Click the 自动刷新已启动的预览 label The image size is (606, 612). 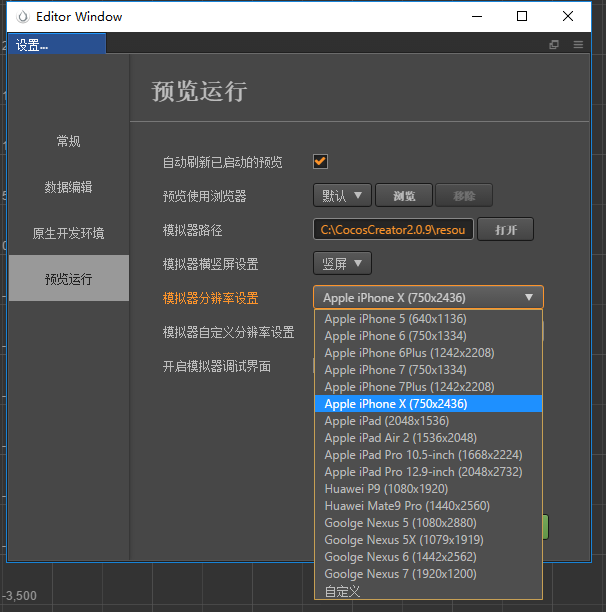[x=222, y=162]
